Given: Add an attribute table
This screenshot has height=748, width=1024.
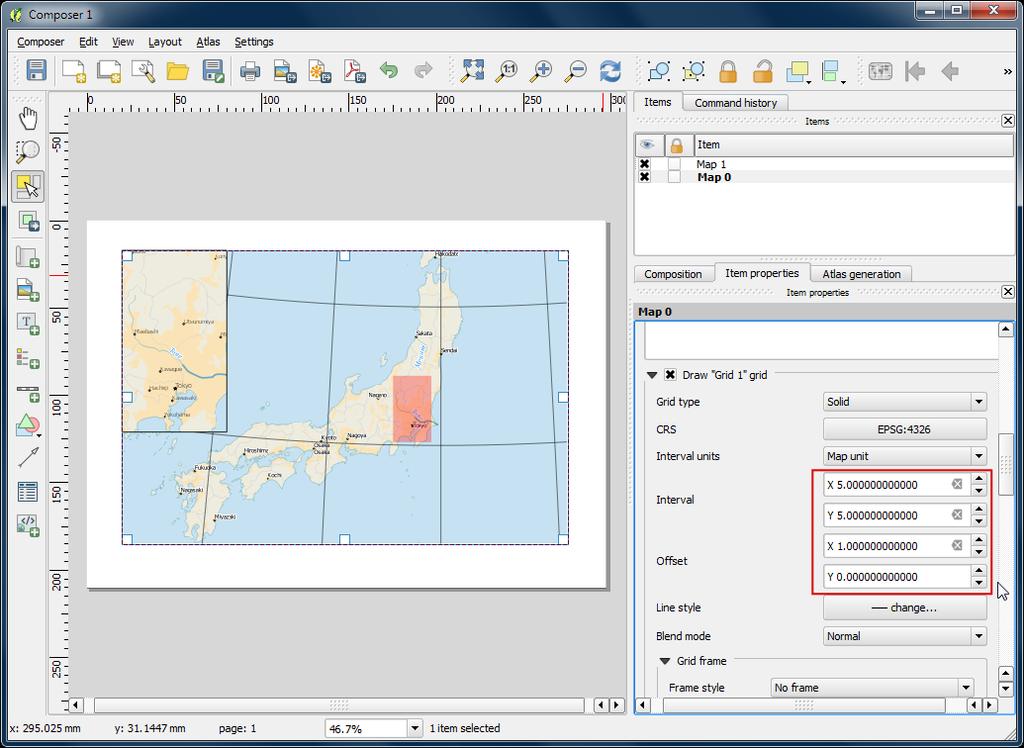Looking at the screenshot, I should (x=28, y=491).
